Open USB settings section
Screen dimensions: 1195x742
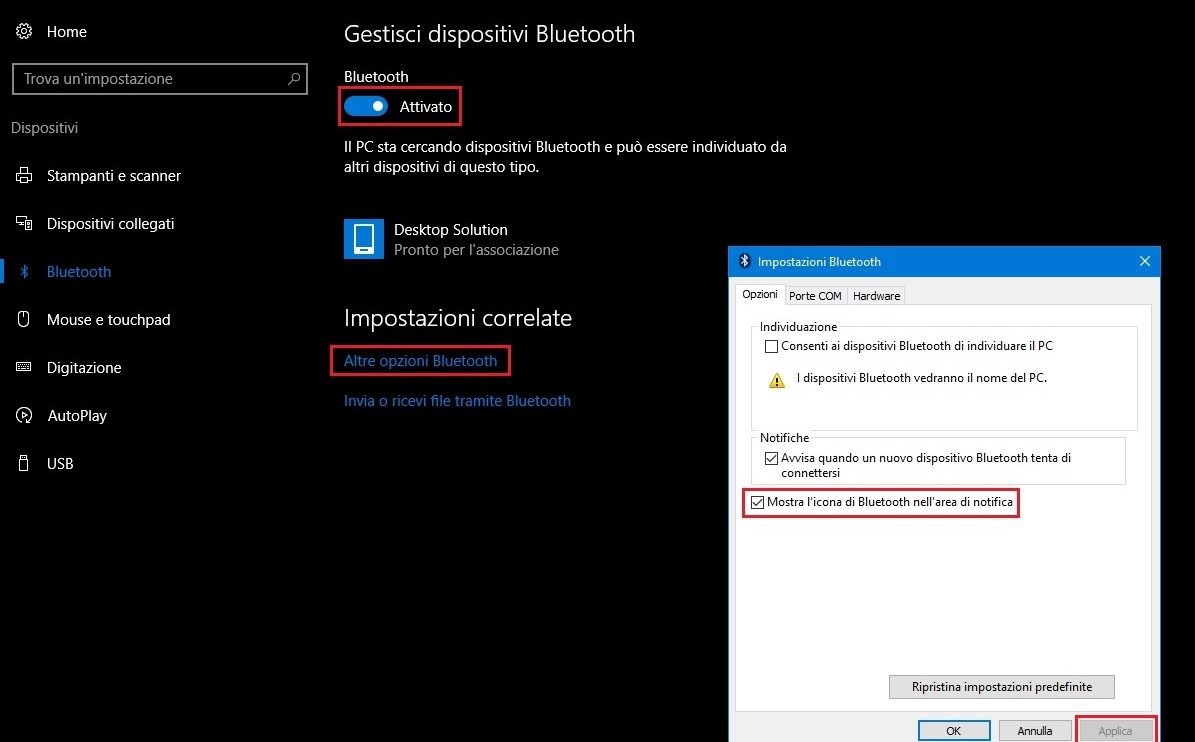[60, 463]
